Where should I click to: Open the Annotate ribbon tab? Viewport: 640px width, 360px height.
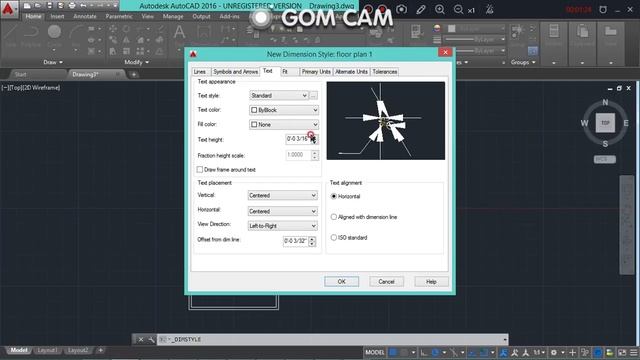coord(85,17)
